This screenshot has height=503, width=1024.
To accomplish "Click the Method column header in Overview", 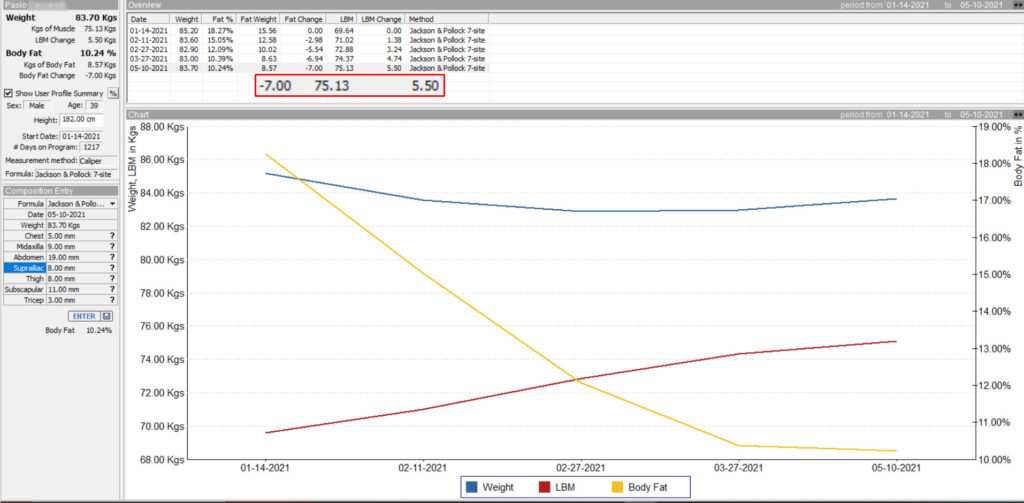I will (x=422, y=18).
